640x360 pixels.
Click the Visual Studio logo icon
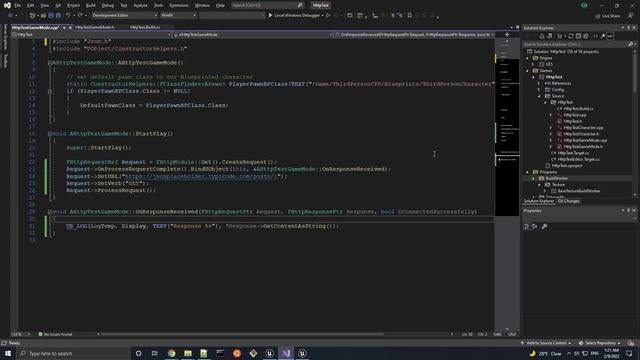(7, 5)
